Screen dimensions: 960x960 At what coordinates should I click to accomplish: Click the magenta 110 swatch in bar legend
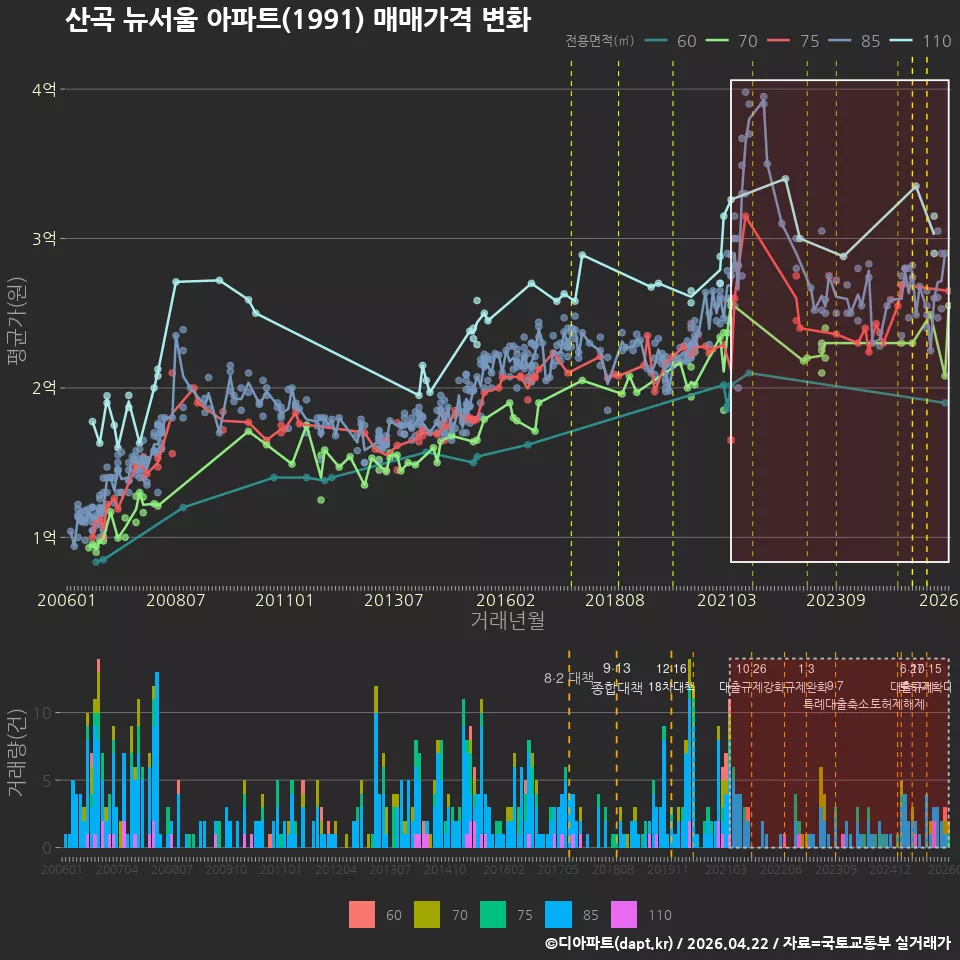click(x=624, y=915)
